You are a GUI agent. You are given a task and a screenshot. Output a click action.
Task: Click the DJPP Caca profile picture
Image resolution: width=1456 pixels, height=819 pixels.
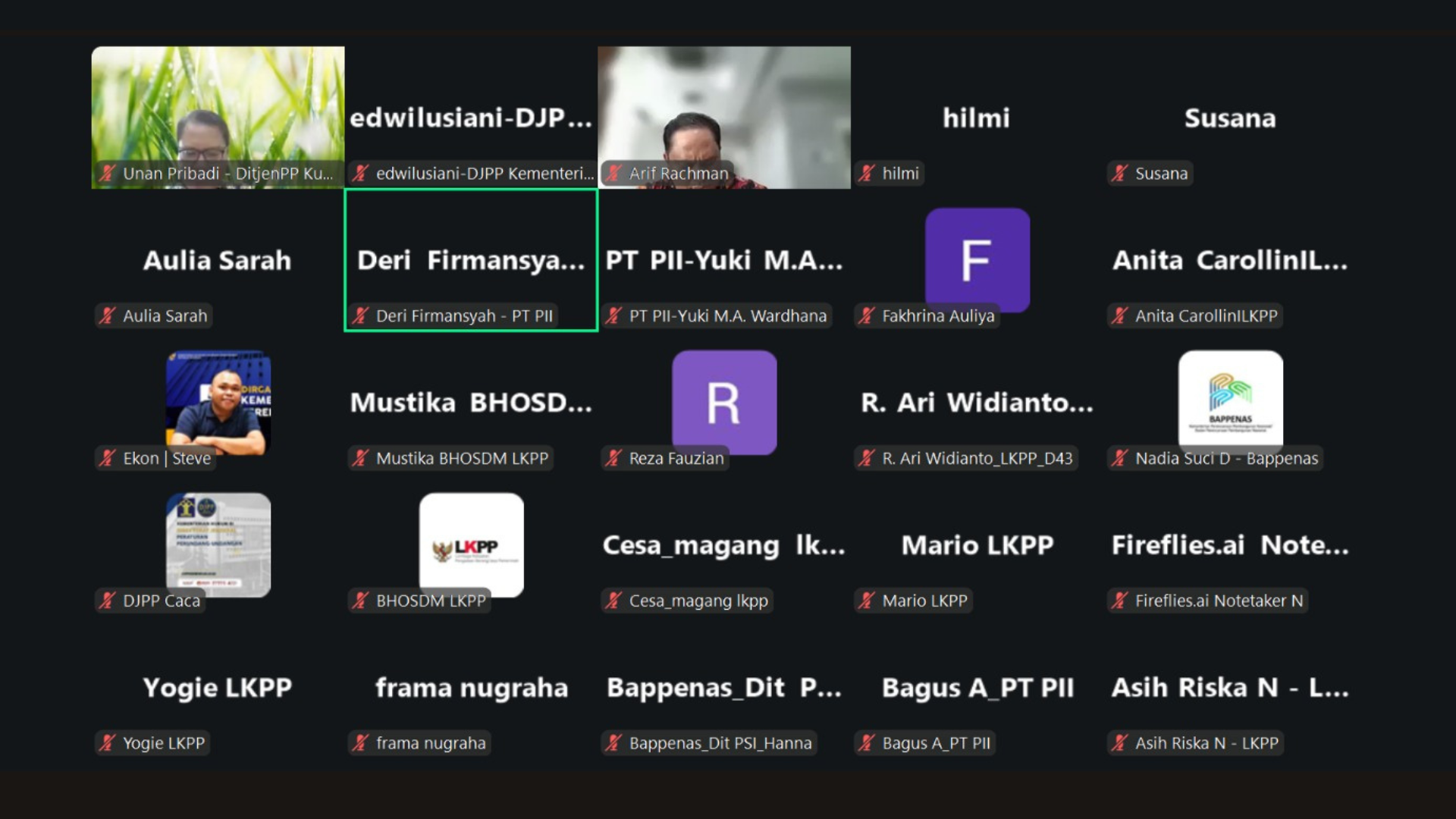click(x=218, y=542)
